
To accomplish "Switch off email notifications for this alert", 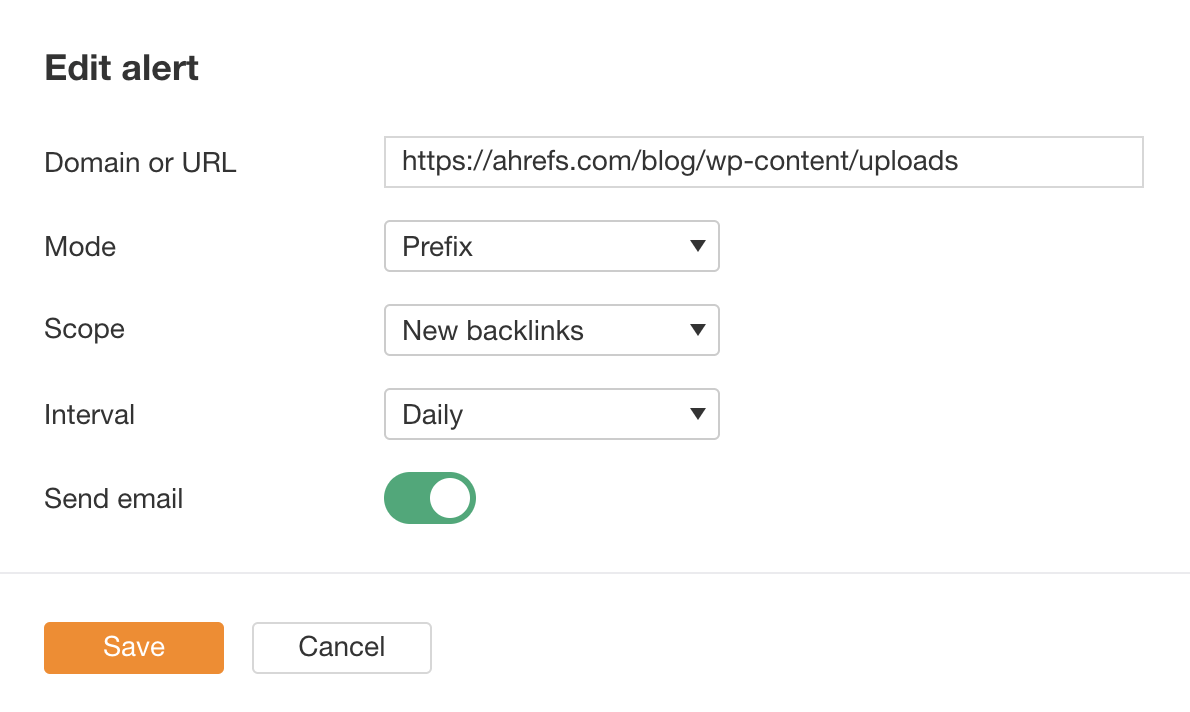I will pos(430,498).
